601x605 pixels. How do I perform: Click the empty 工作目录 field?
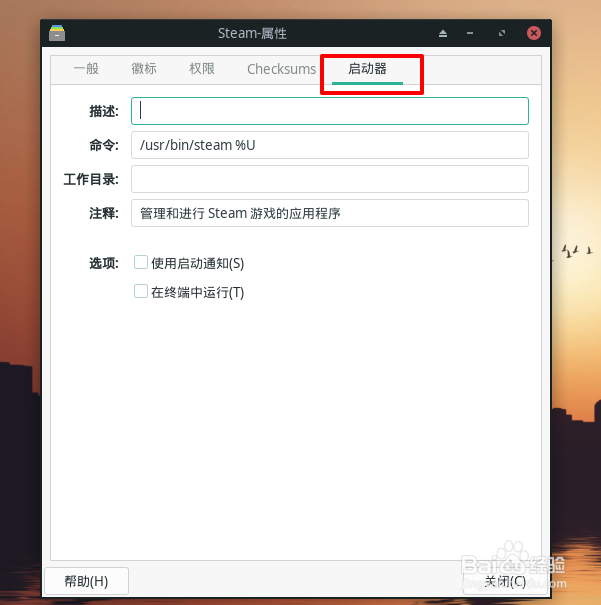click(x=330, y=179)
